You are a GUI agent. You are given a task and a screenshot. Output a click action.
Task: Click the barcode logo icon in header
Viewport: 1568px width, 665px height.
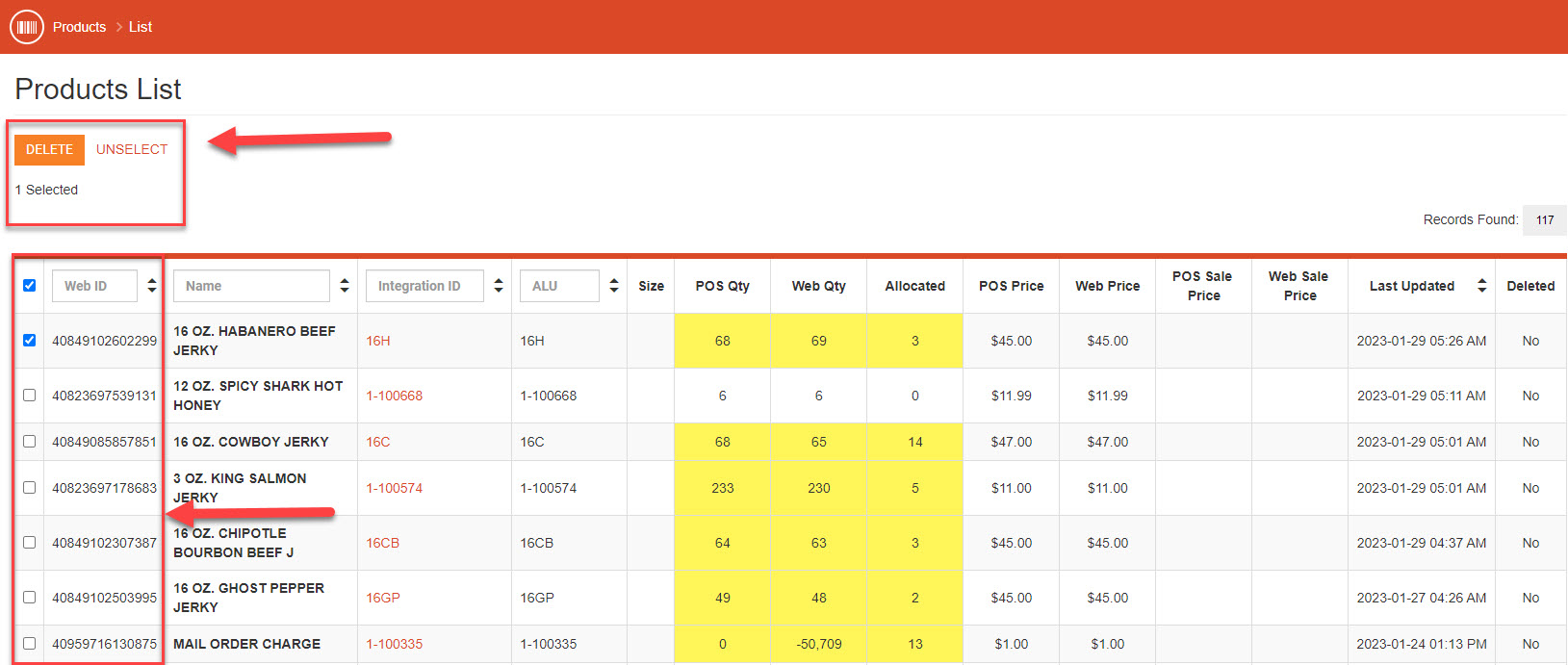pos(27,27)
